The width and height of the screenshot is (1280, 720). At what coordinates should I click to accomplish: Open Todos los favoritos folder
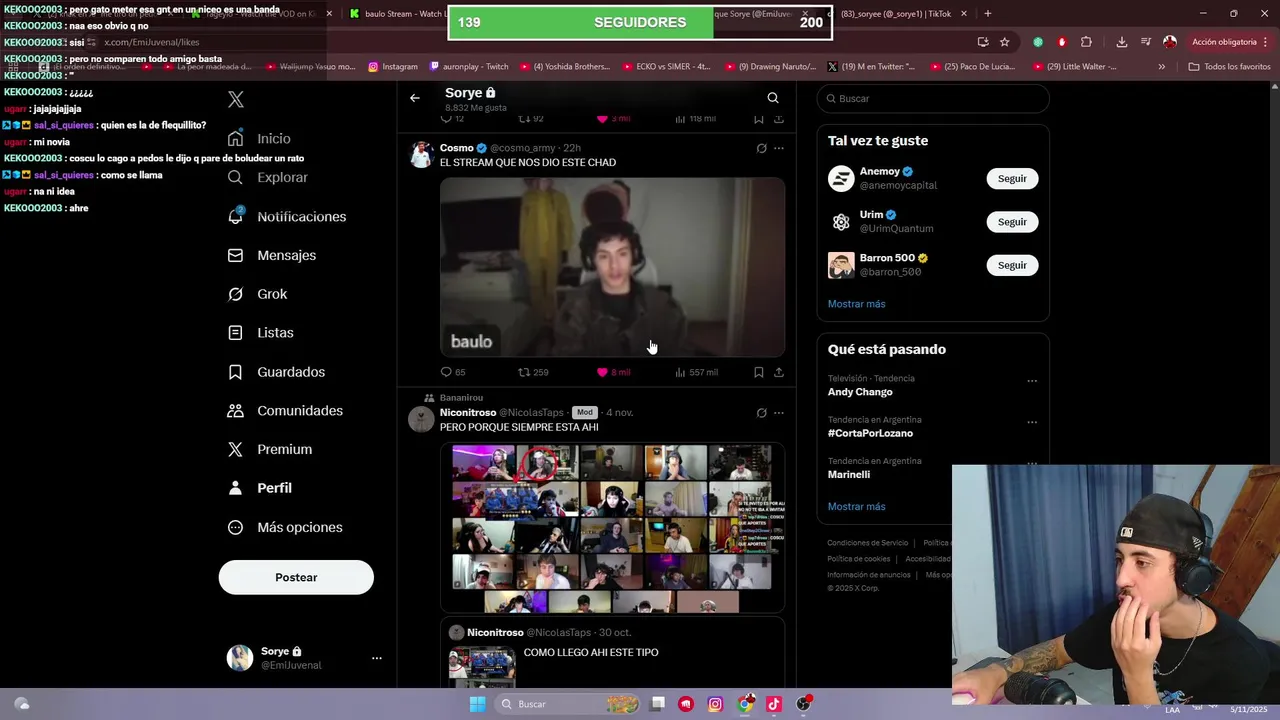click(x=1229, y=67)
